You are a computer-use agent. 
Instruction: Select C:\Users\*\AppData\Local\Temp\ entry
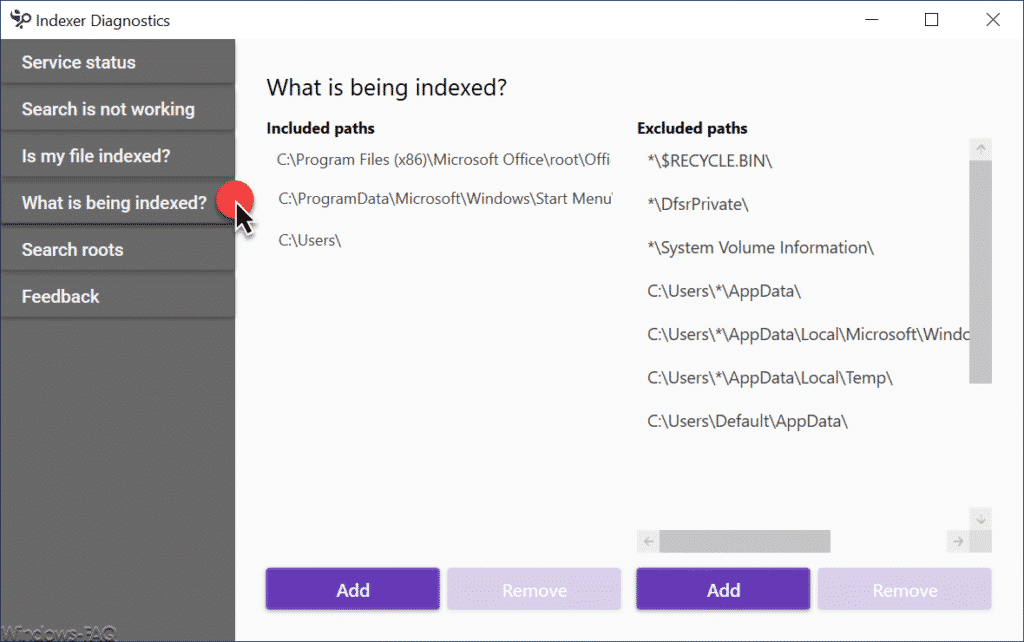tap(769, 377)
